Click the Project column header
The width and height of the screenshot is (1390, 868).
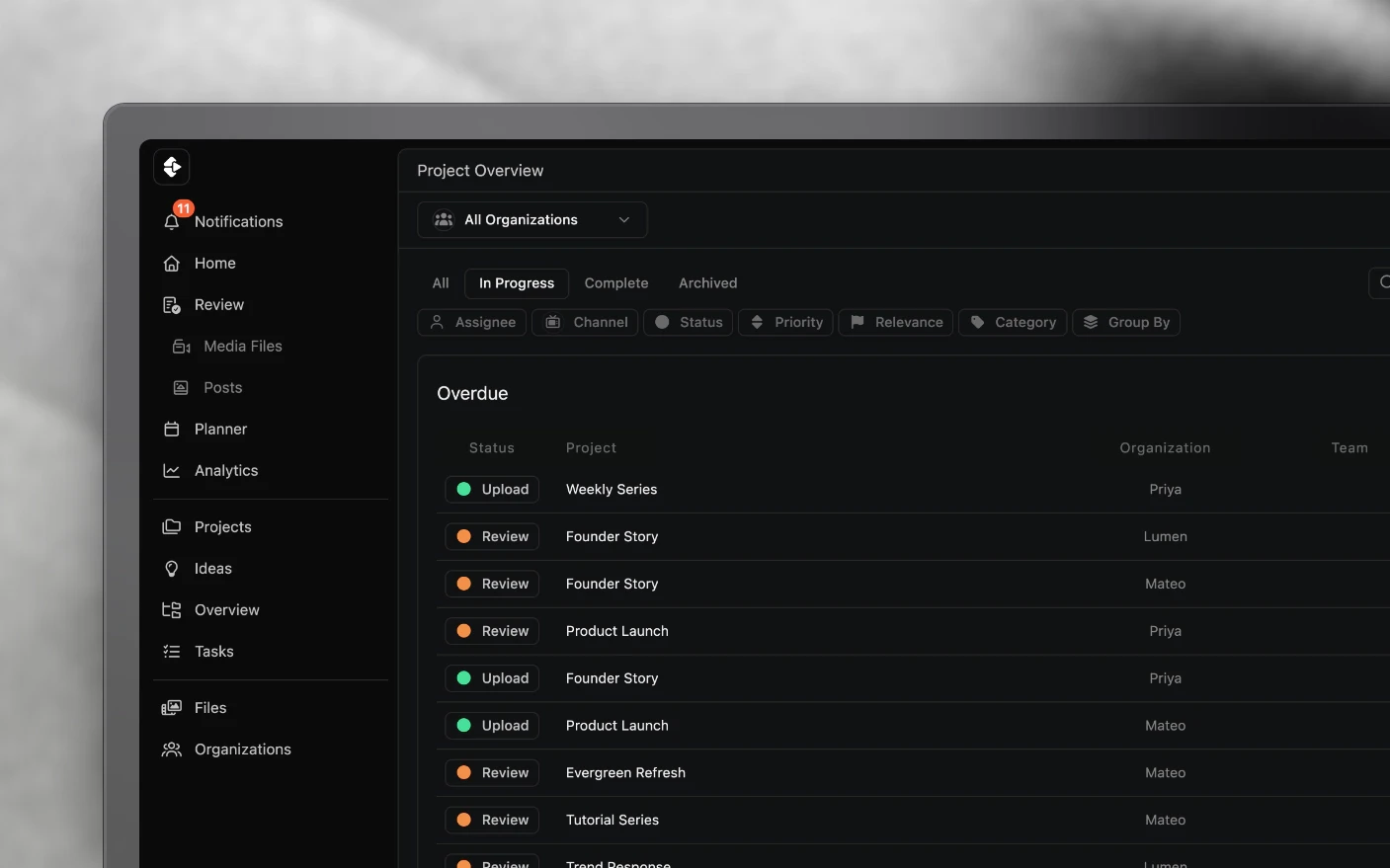click(x=591, y=448)
